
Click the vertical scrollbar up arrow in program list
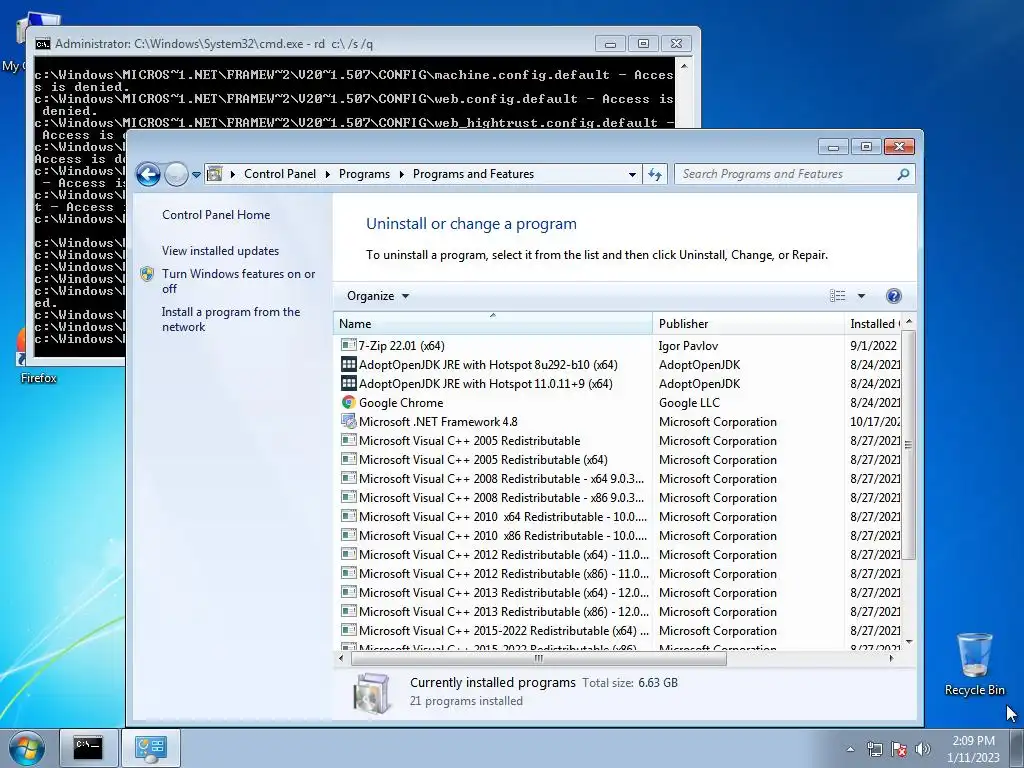pyautogui.click(x=908, y=321)
